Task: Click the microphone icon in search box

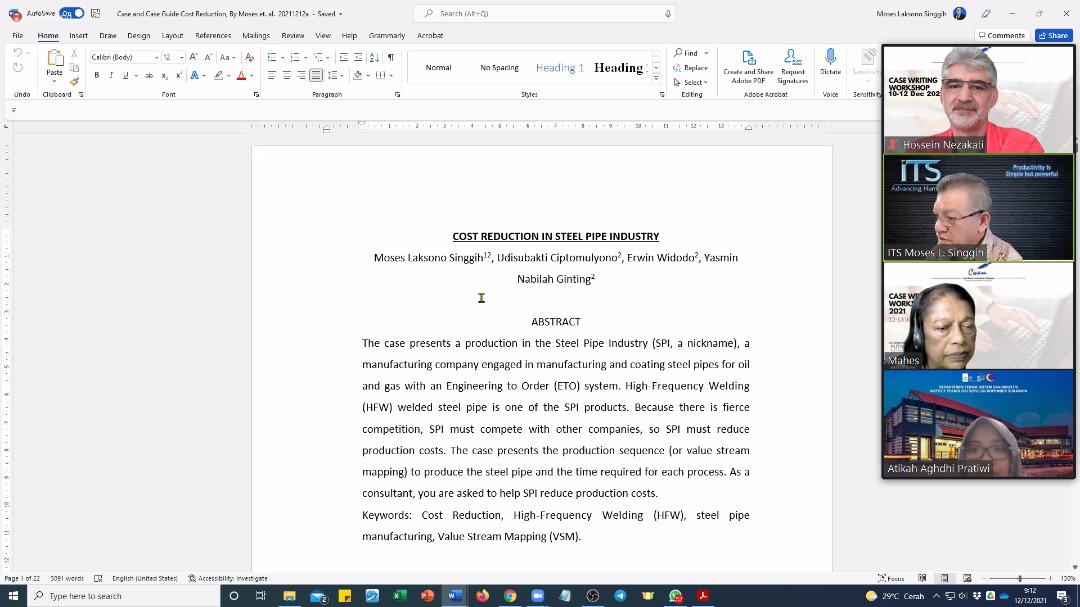Action: click(x=667, y=14)
